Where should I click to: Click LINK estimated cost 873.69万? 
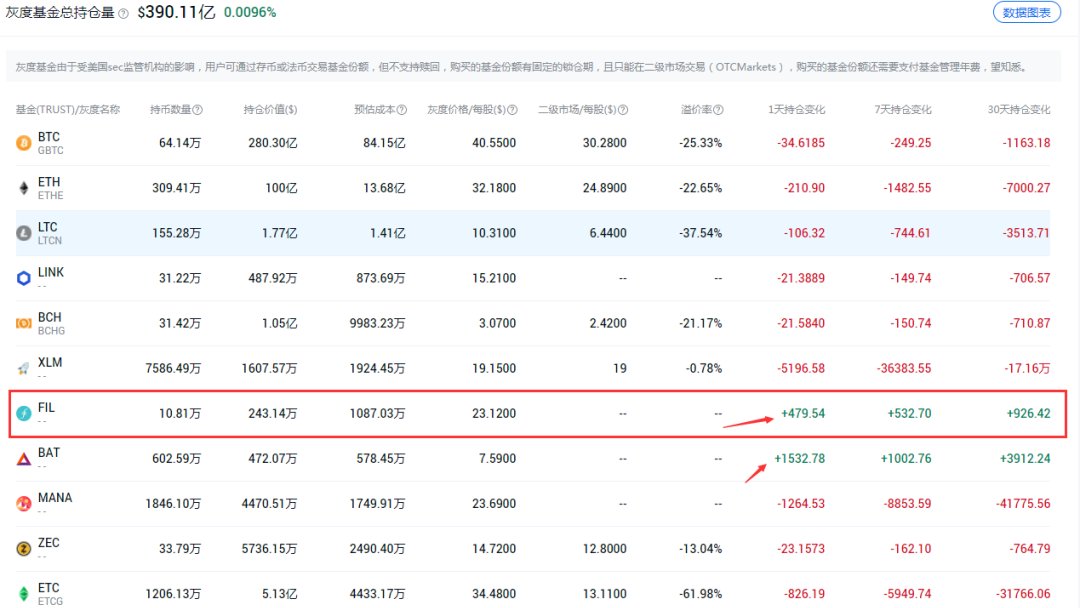pos(380,278)
